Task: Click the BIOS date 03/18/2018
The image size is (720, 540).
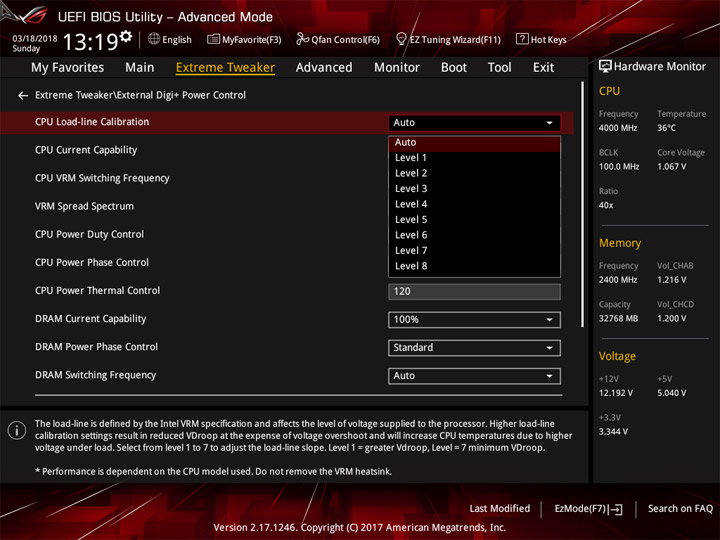Action: 35,39
